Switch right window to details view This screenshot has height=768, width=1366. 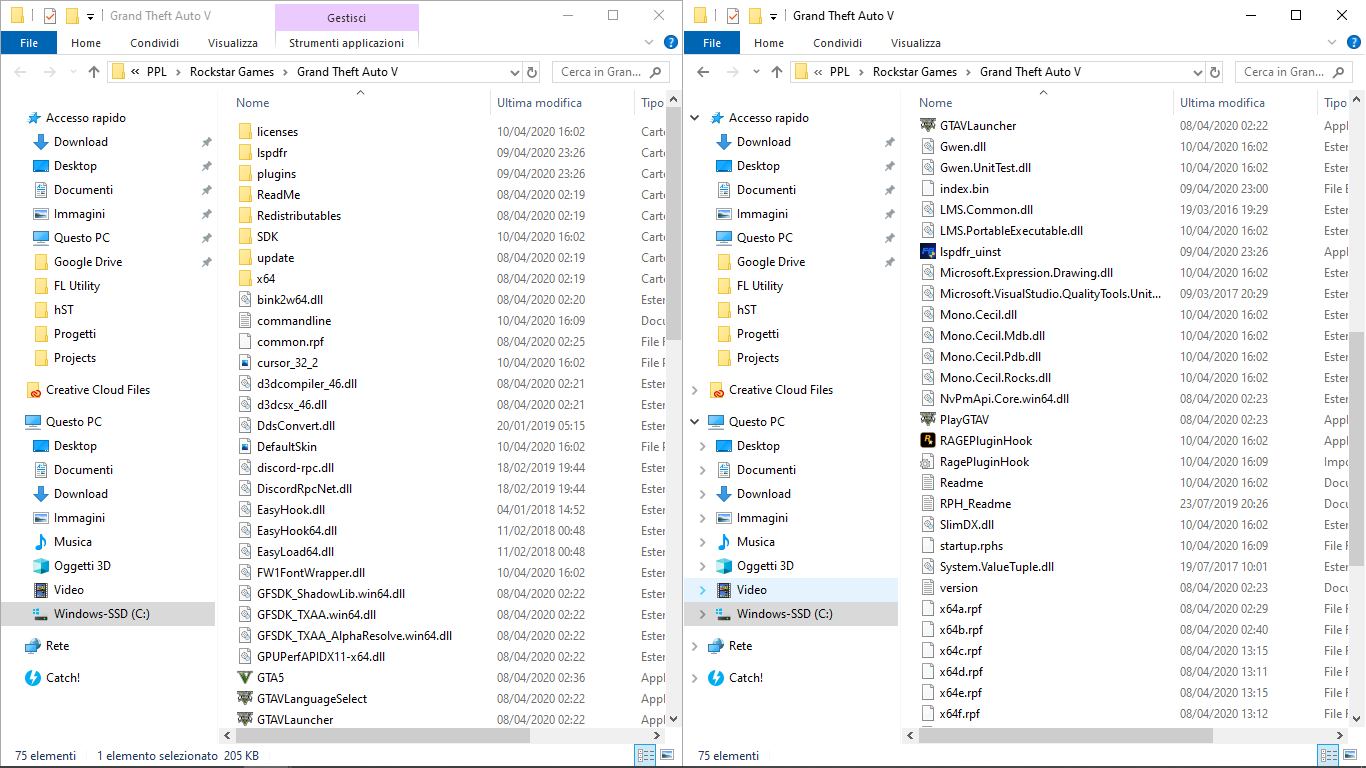point(1328,756)
